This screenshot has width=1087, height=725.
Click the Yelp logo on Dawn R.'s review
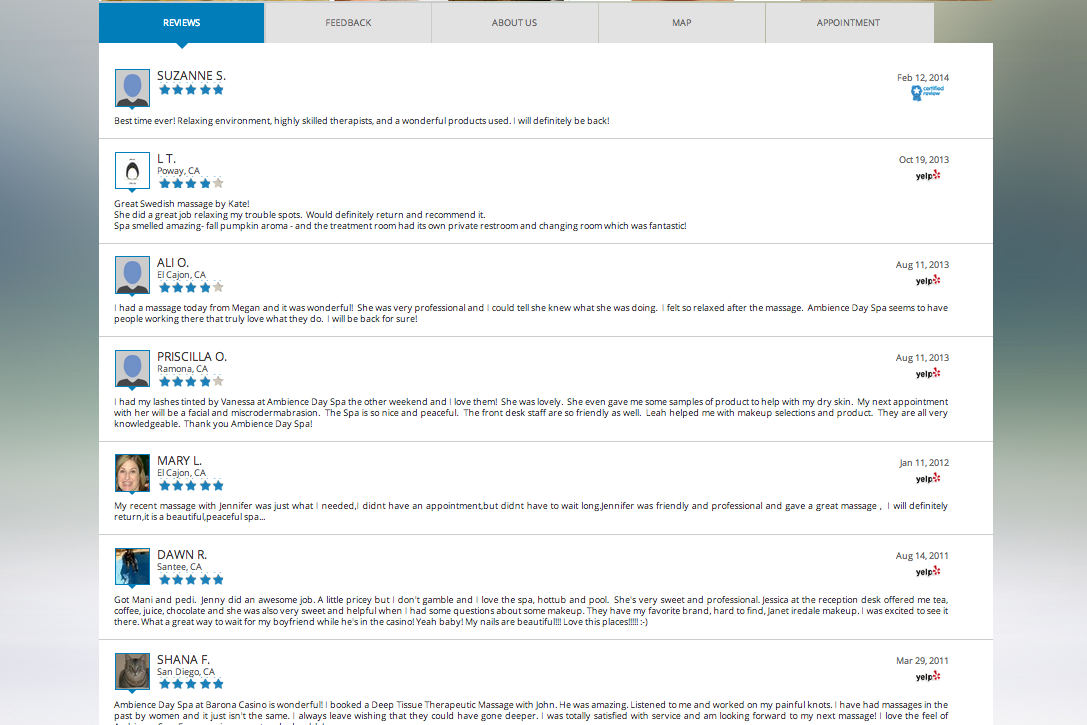(928, 571)
